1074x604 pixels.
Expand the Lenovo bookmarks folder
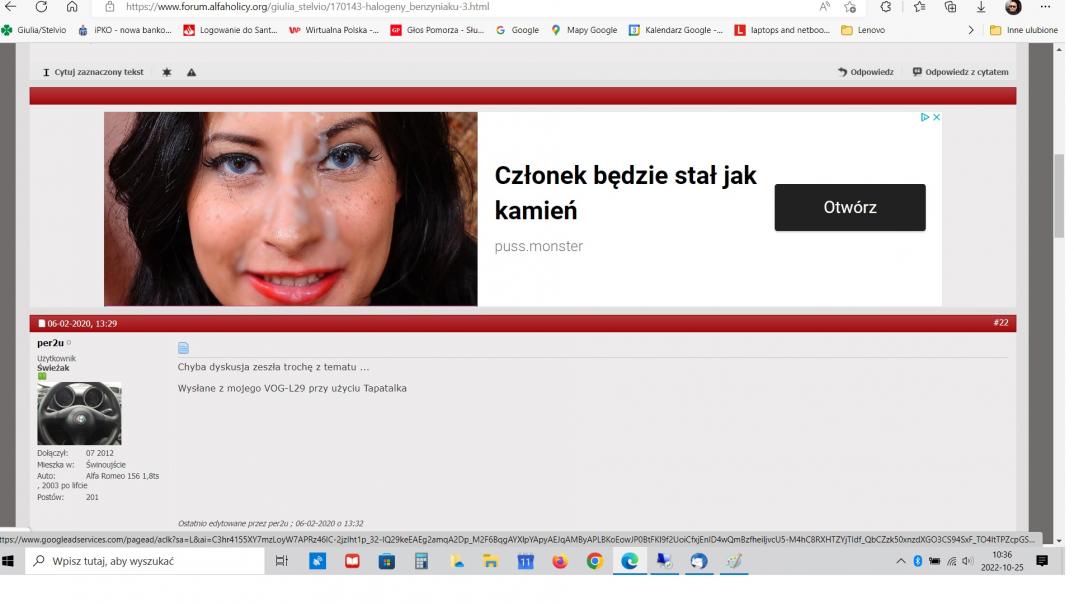click(x=863, y=30)
